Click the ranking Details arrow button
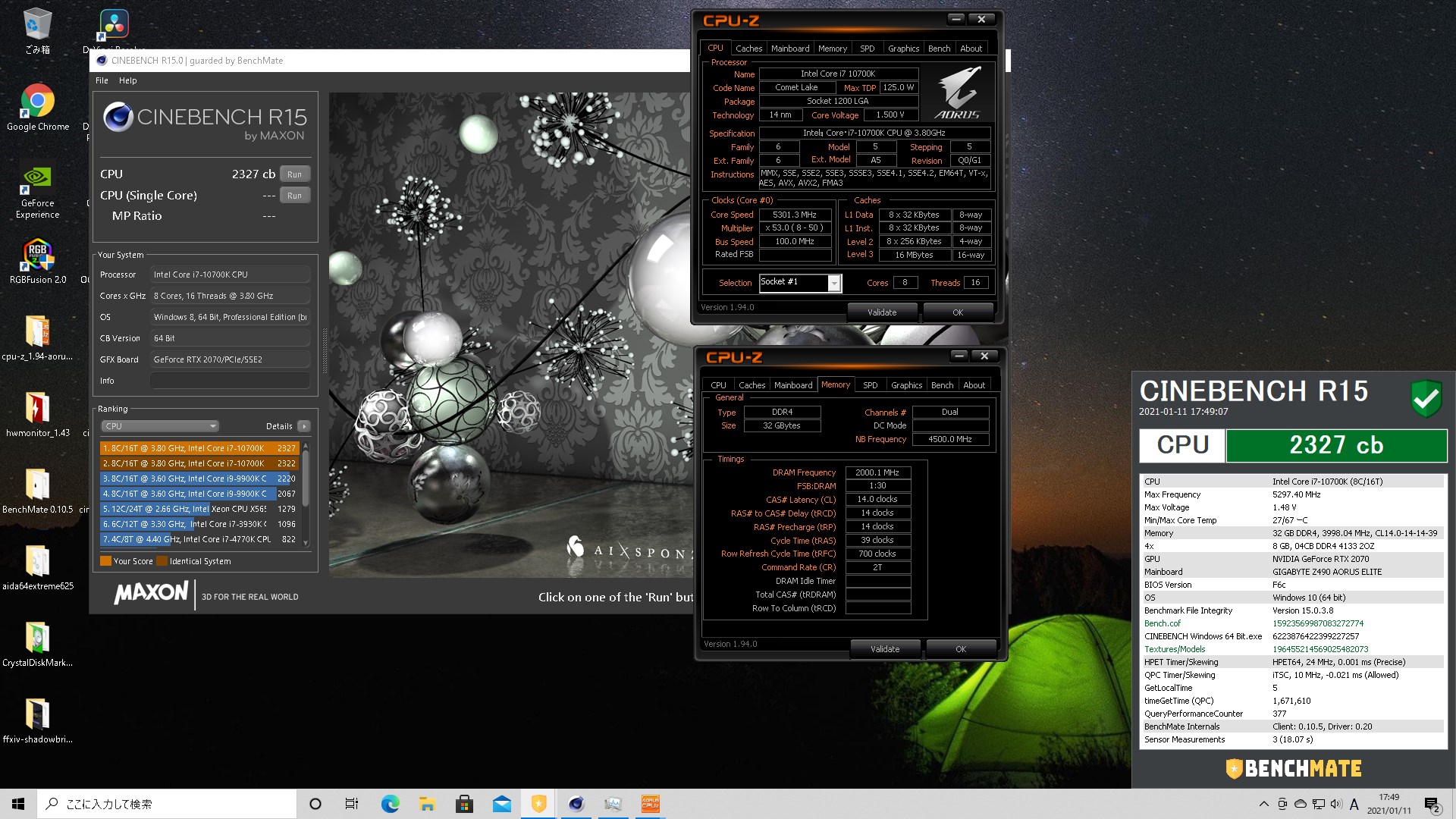Screen dimensions: 1456x819 point(304,426)
